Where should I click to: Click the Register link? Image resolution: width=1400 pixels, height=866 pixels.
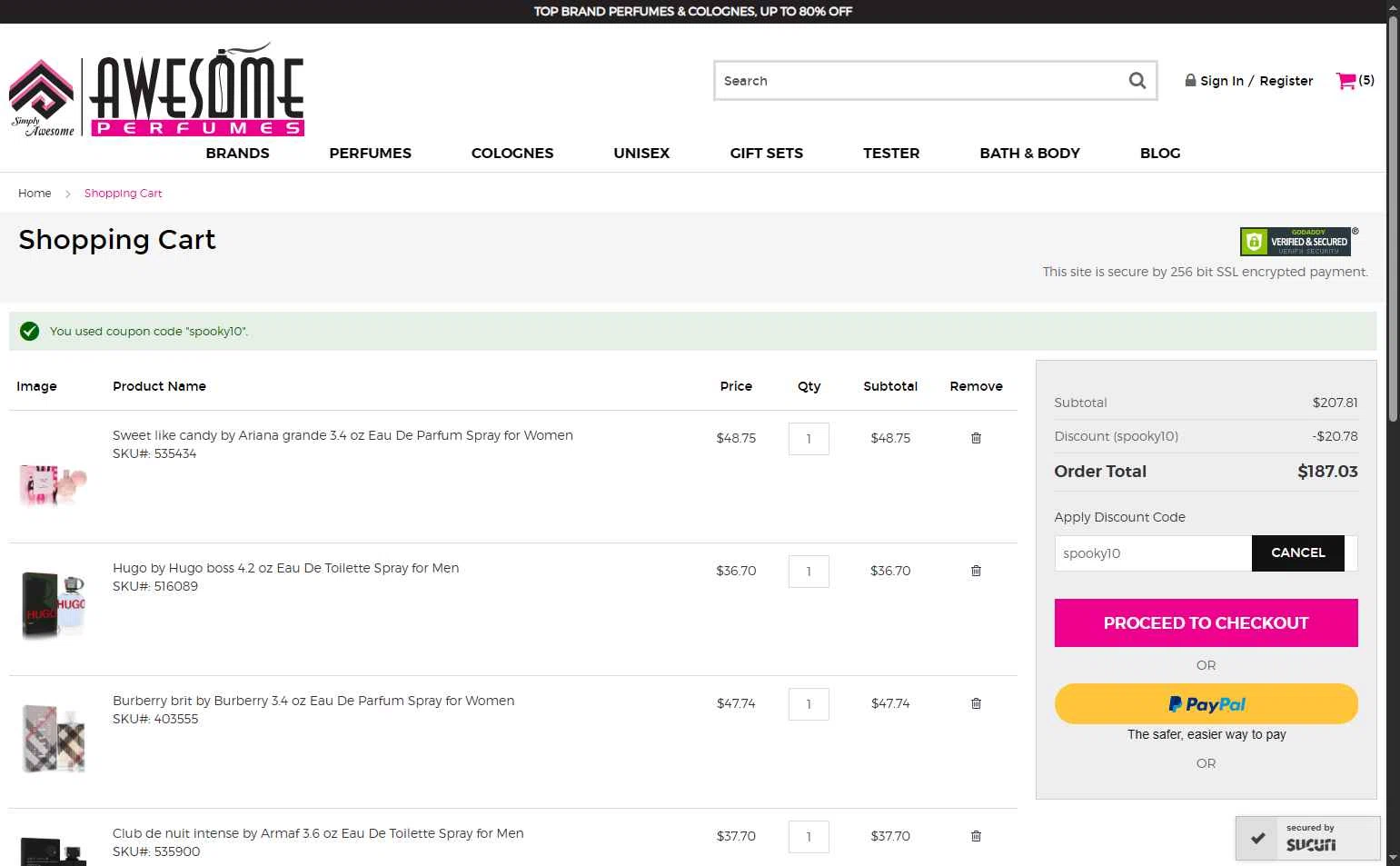[1286, 81]
